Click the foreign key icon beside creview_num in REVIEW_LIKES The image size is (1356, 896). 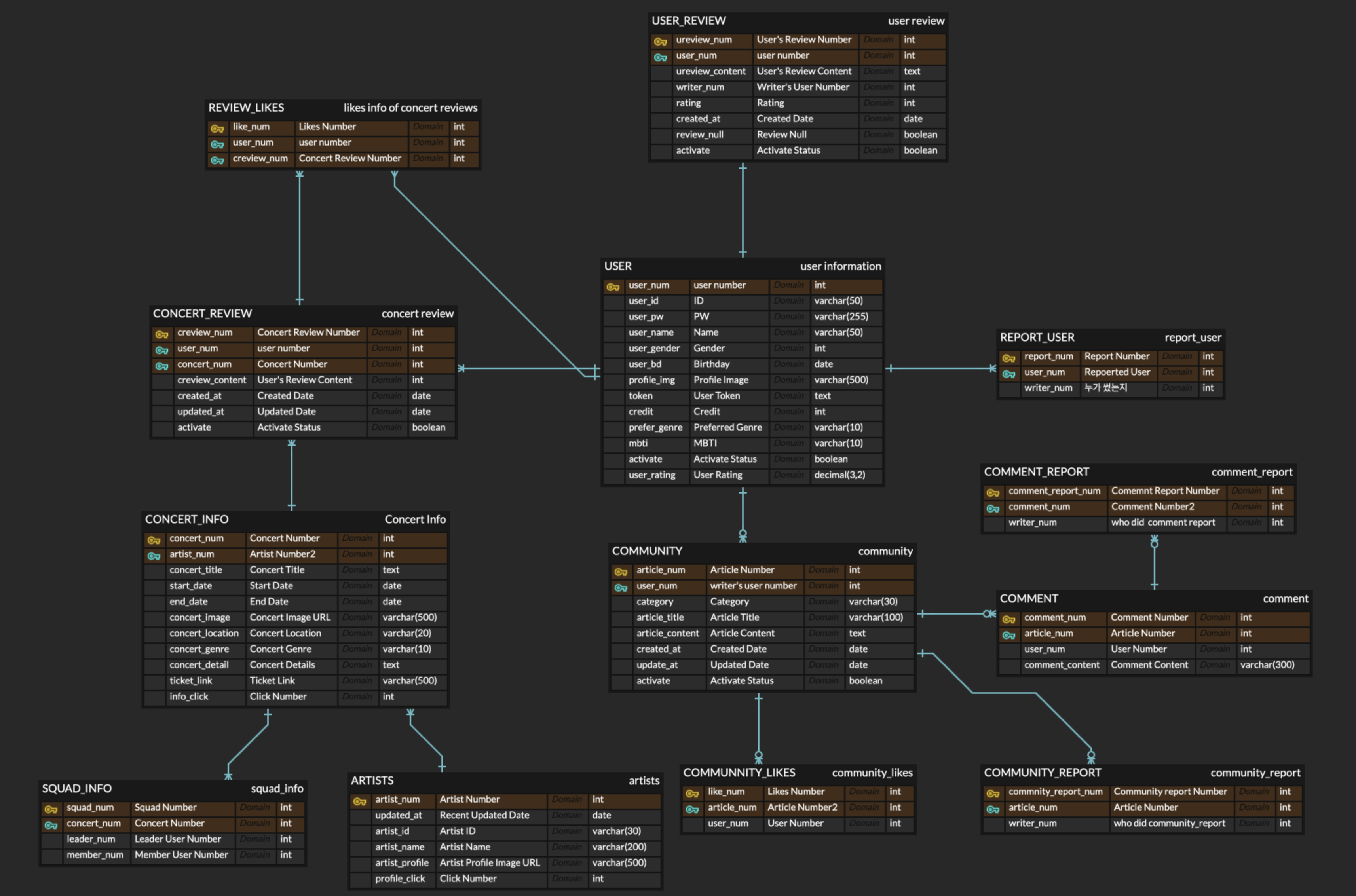217,160
